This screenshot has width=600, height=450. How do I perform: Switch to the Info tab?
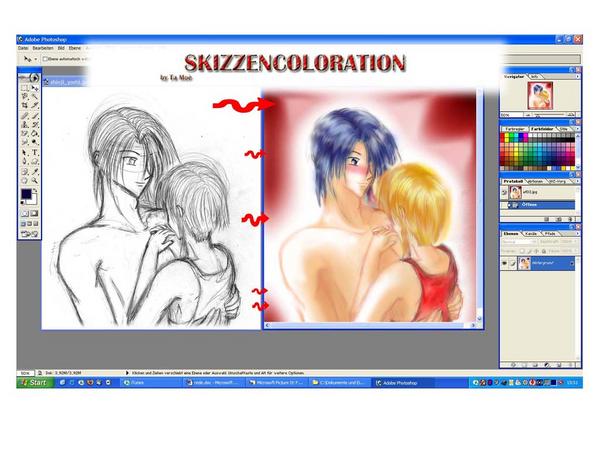pyautogui.click(x=535, y=77)
